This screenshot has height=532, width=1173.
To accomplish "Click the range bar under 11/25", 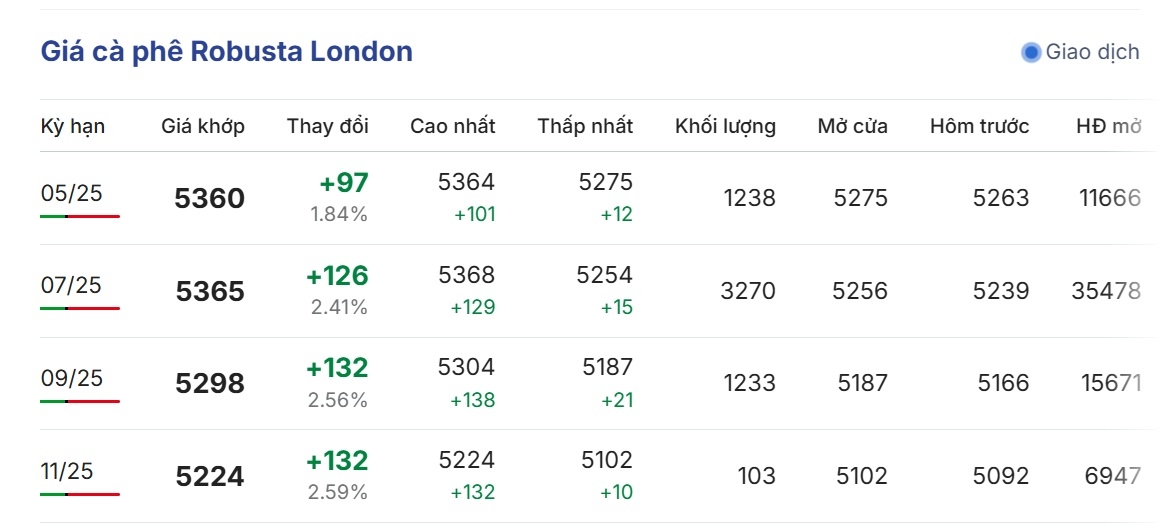I will click(80, 494).
